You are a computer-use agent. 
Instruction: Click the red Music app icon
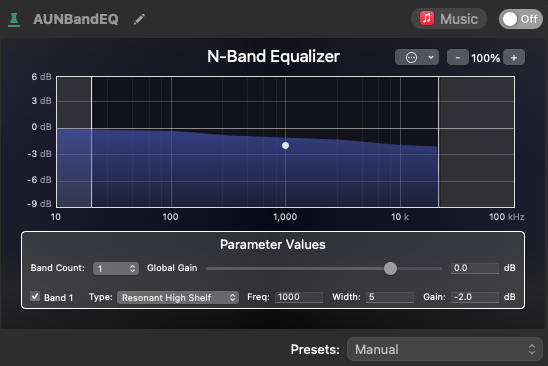point(427,19)
